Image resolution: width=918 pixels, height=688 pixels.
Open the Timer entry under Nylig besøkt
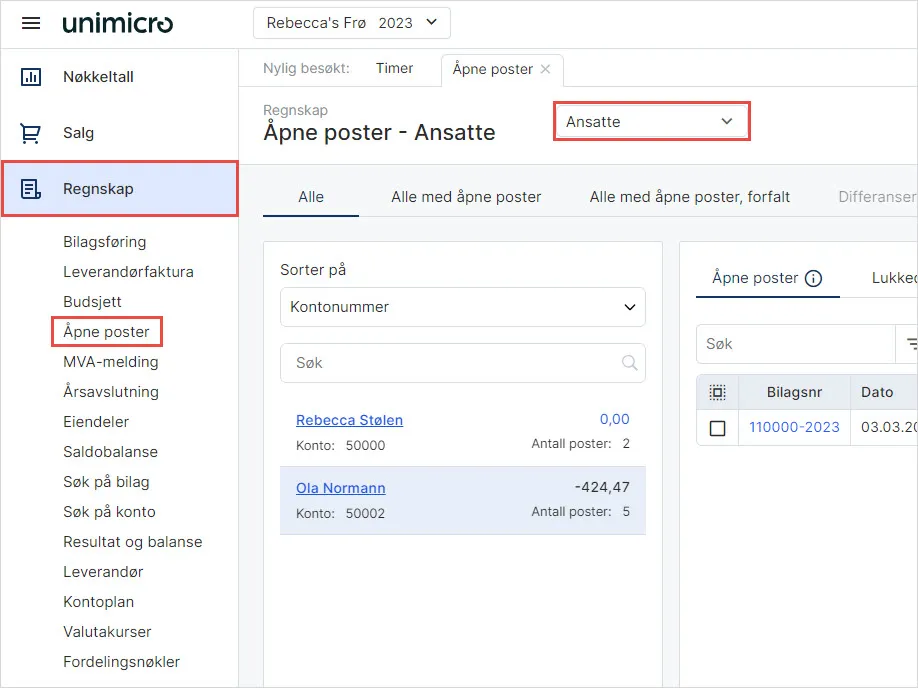[394, 69]
